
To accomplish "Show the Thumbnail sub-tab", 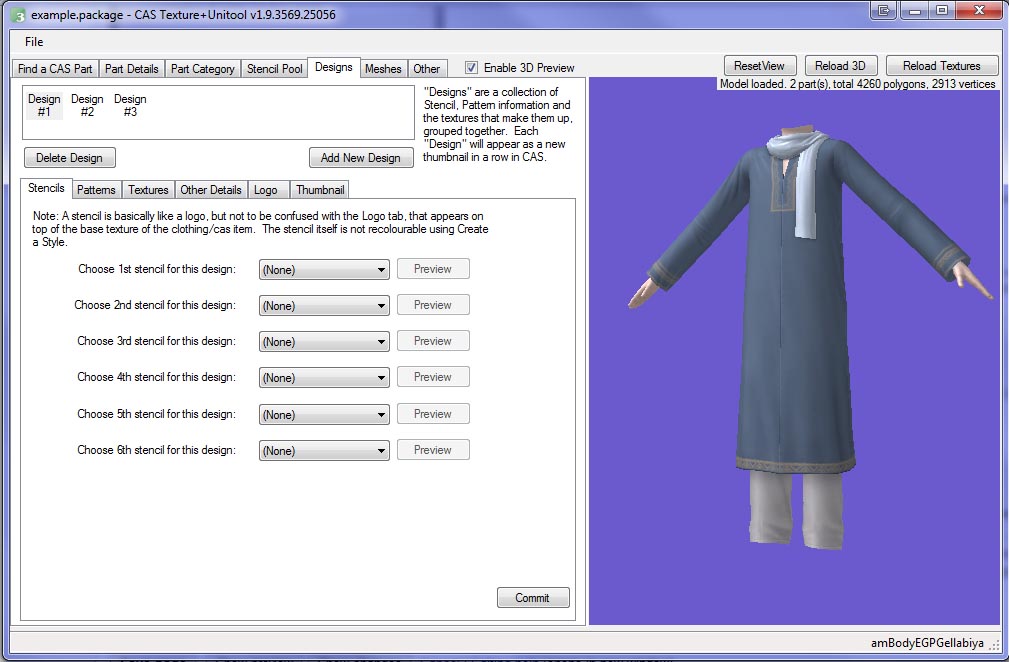I will pyautogui.click(x=320, y=190).
